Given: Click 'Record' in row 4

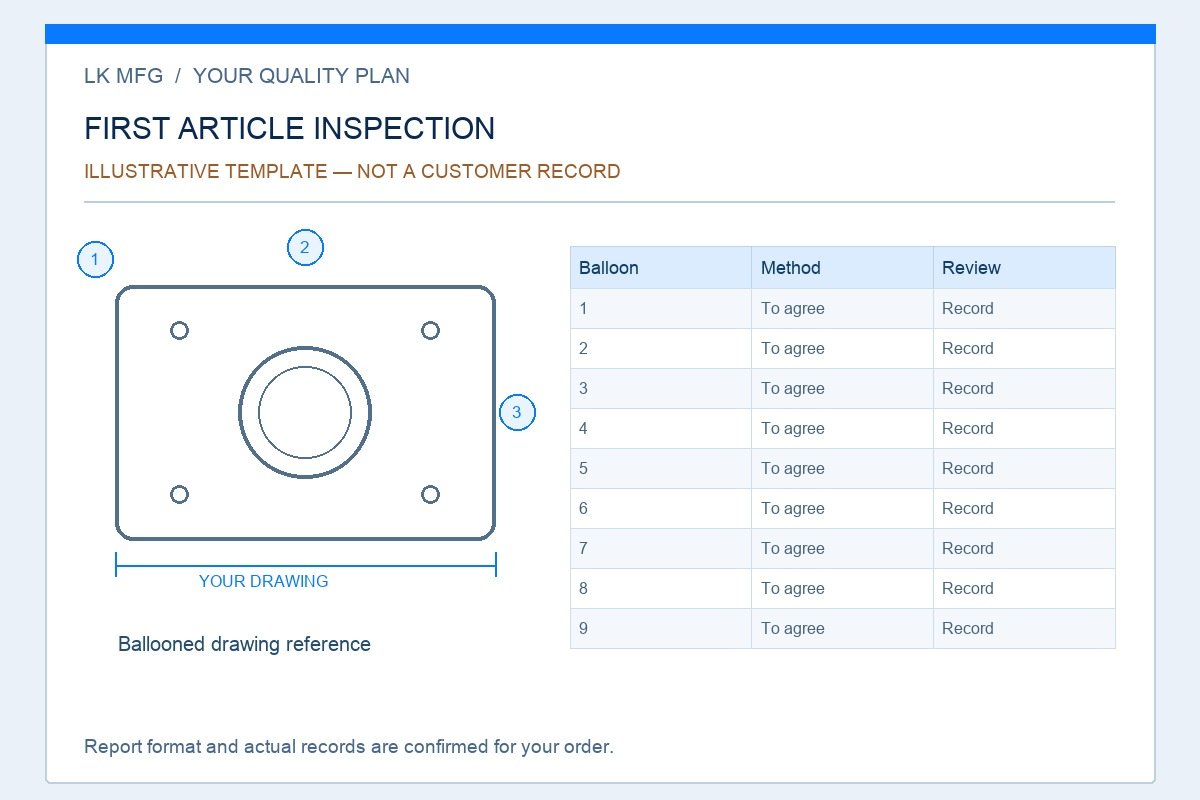Looking at the screenshot, I should (968, 429).
